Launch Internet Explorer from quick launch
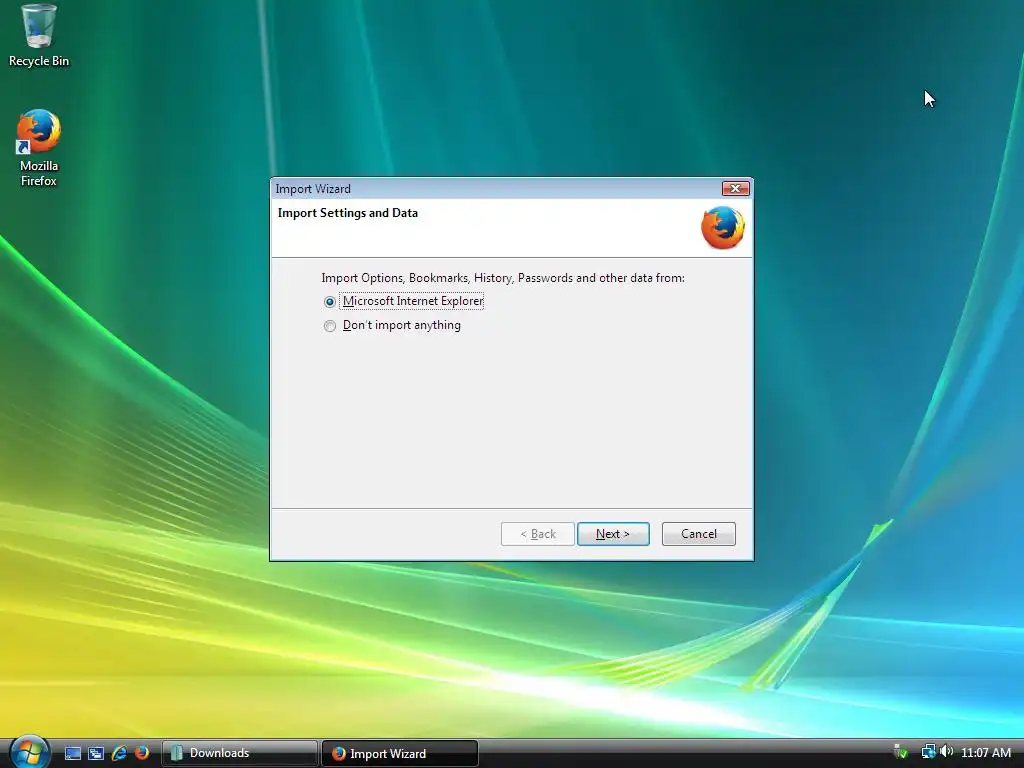1024x768 pixels. [x=119, y=753]
